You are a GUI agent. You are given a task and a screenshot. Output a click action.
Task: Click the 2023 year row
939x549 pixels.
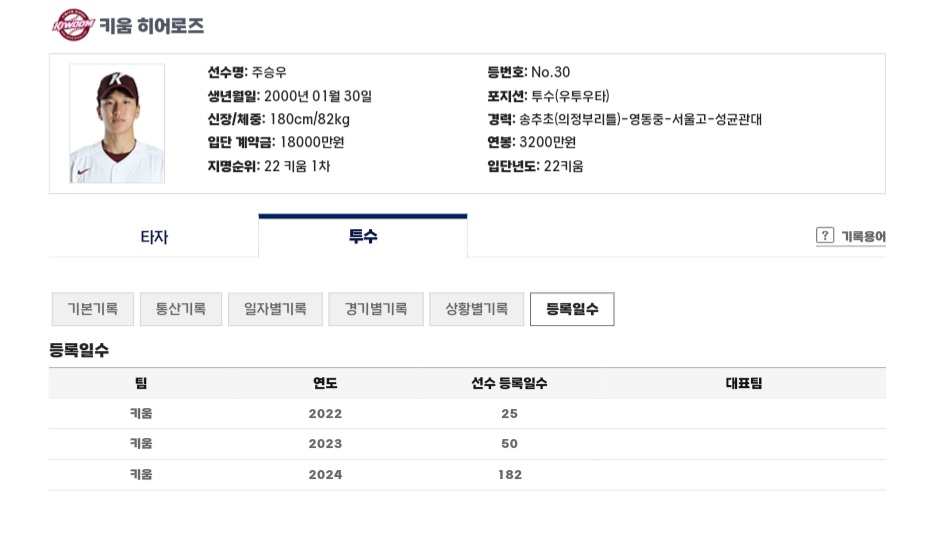click(x=467, y=444)
